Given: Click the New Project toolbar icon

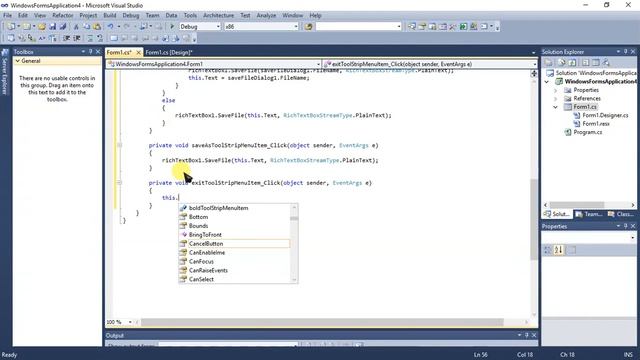Looking at the screenshot, I should pyautogui.click(x=11, y=27).
